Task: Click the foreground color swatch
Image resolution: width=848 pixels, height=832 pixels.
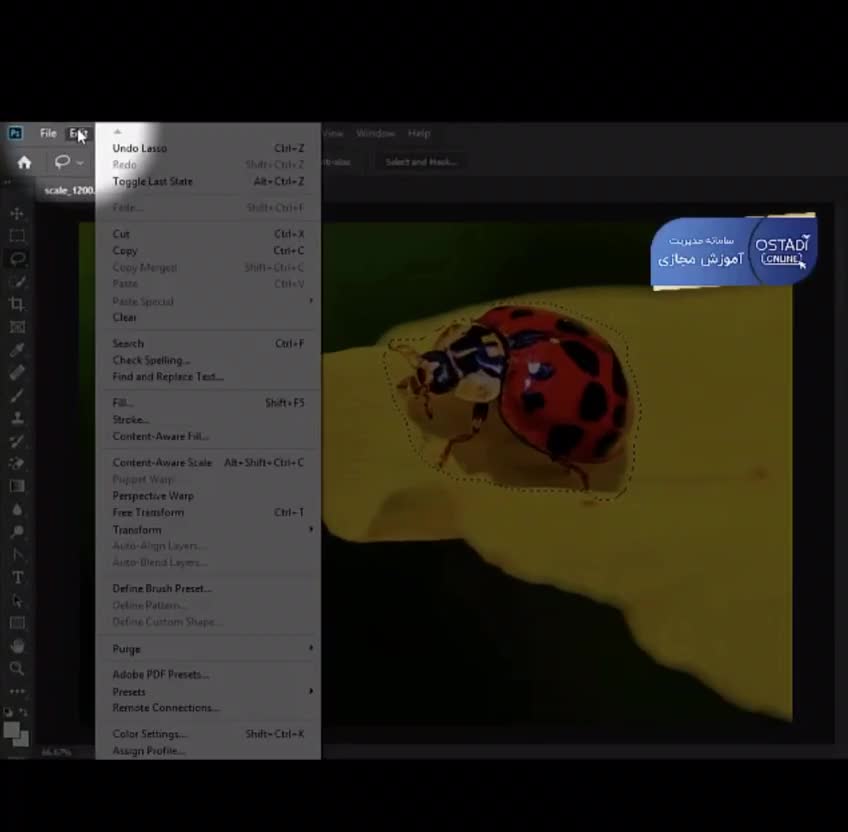Action: (13, 729)
